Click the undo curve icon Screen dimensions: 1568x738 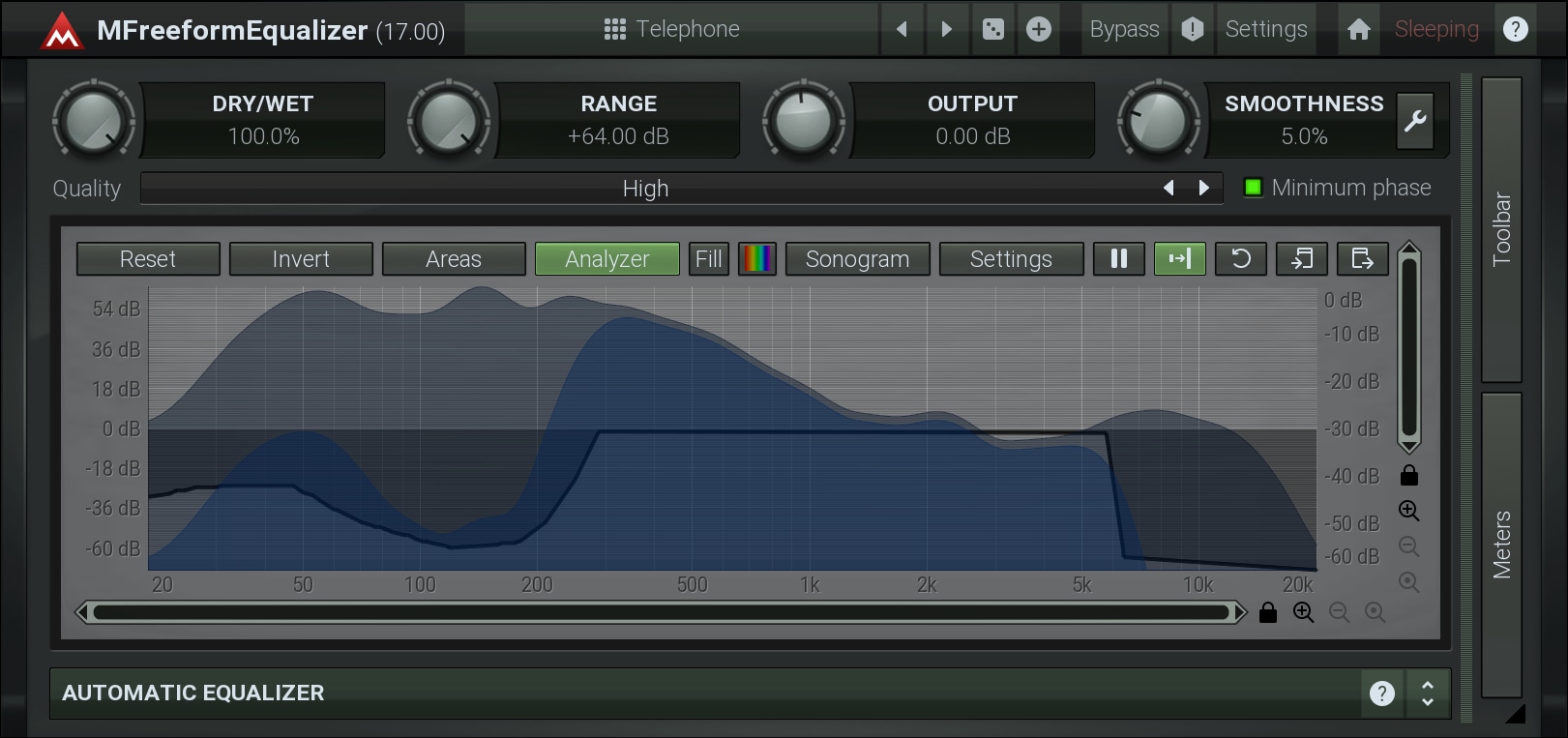coord(1241,259)
